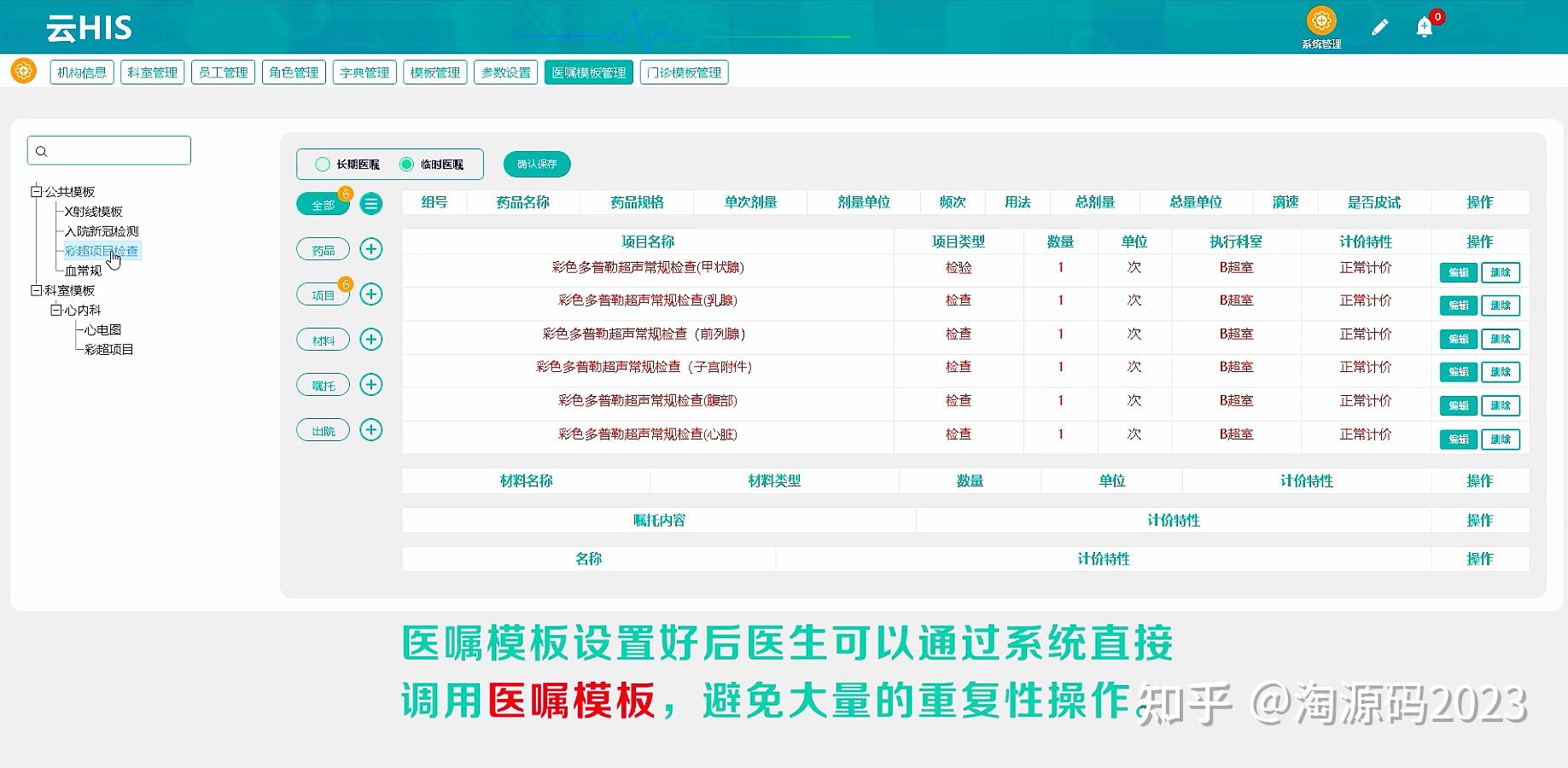Select the 嘱托 filter pill
Viewport: 1568px width, 768px height.
323,385
